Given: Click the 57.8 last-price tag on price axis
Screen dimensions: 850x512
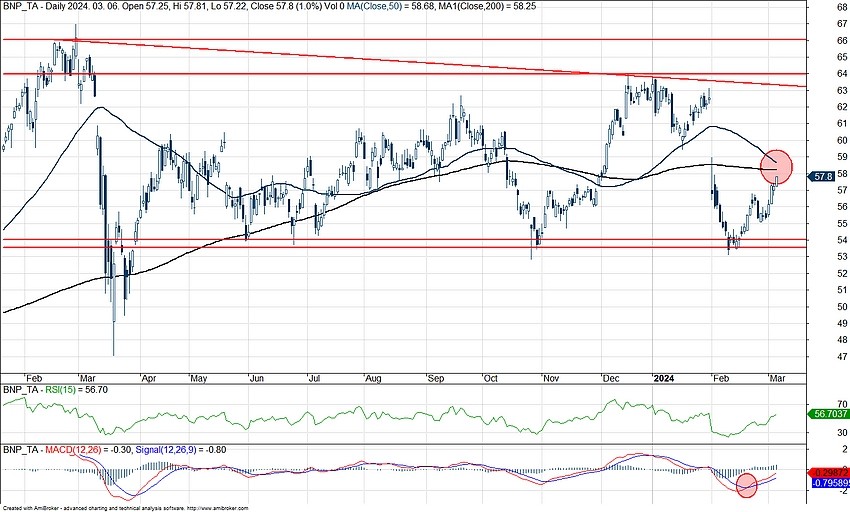Looking at the screenshot, I should point(822,176).
